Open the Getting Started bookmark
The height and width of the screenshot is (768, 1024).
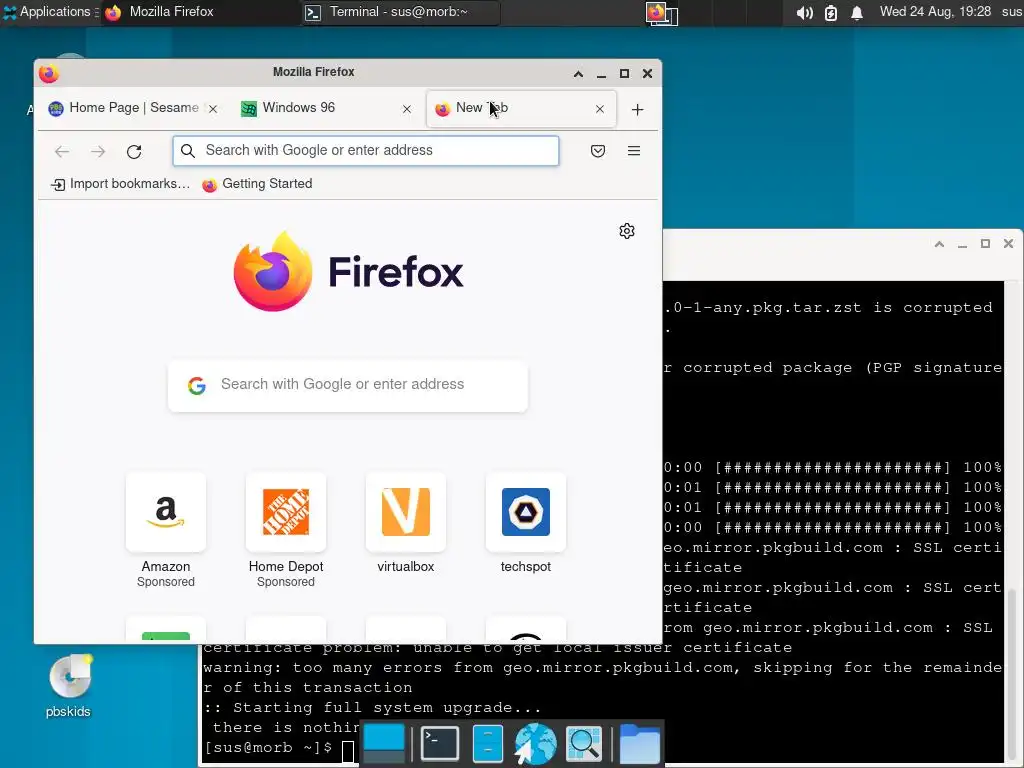257,184
